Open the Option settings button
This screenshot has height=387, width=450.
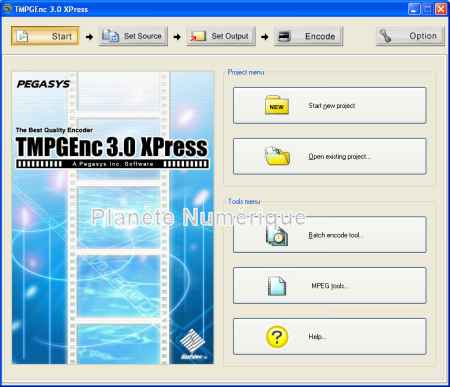410,36
